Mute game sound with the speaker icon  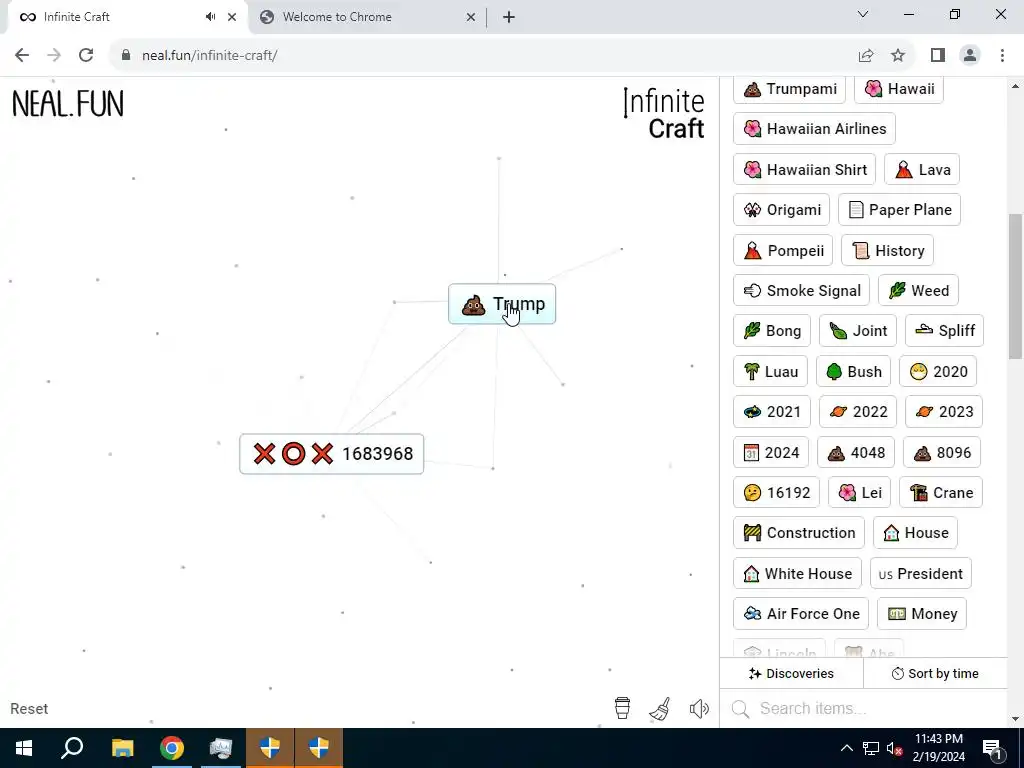pos(699,709)
